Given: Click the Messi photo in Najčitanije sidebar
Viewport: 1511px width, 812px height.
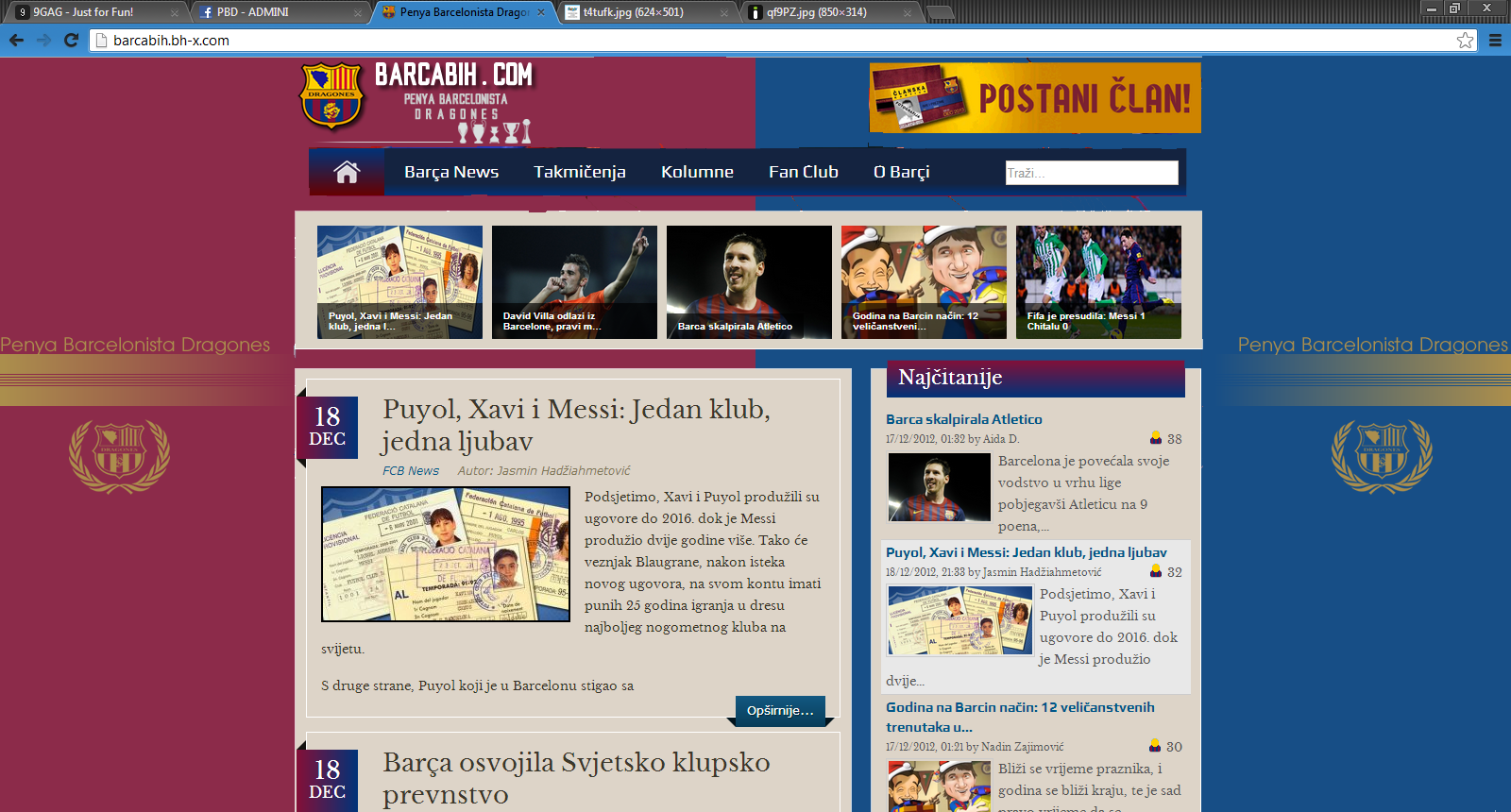Looking at the screenshot, I should [940, 487].
